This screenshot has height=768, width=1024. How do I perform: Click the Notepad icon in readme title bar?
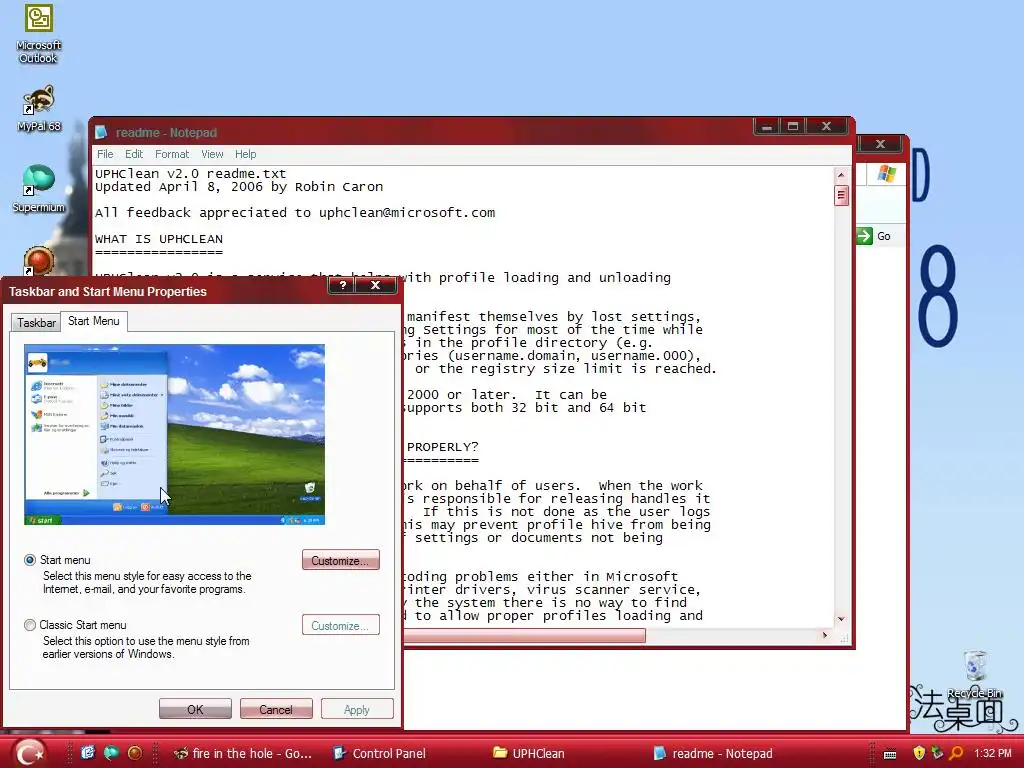point(101,133)
